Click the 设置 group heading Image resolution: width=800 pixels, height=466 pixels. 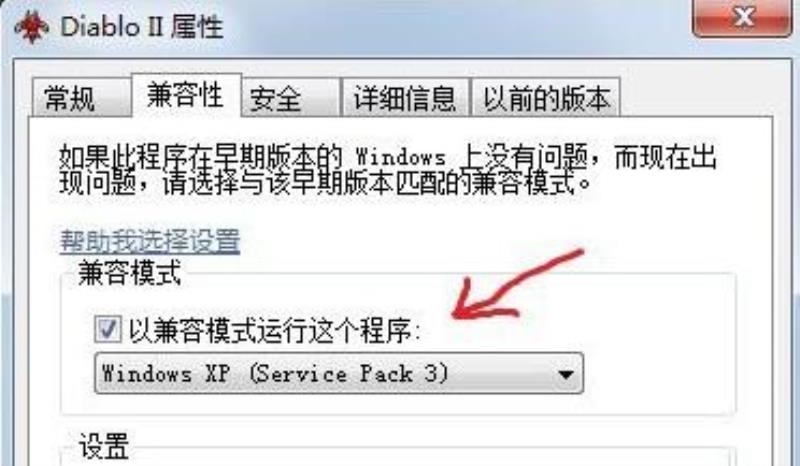104,446
